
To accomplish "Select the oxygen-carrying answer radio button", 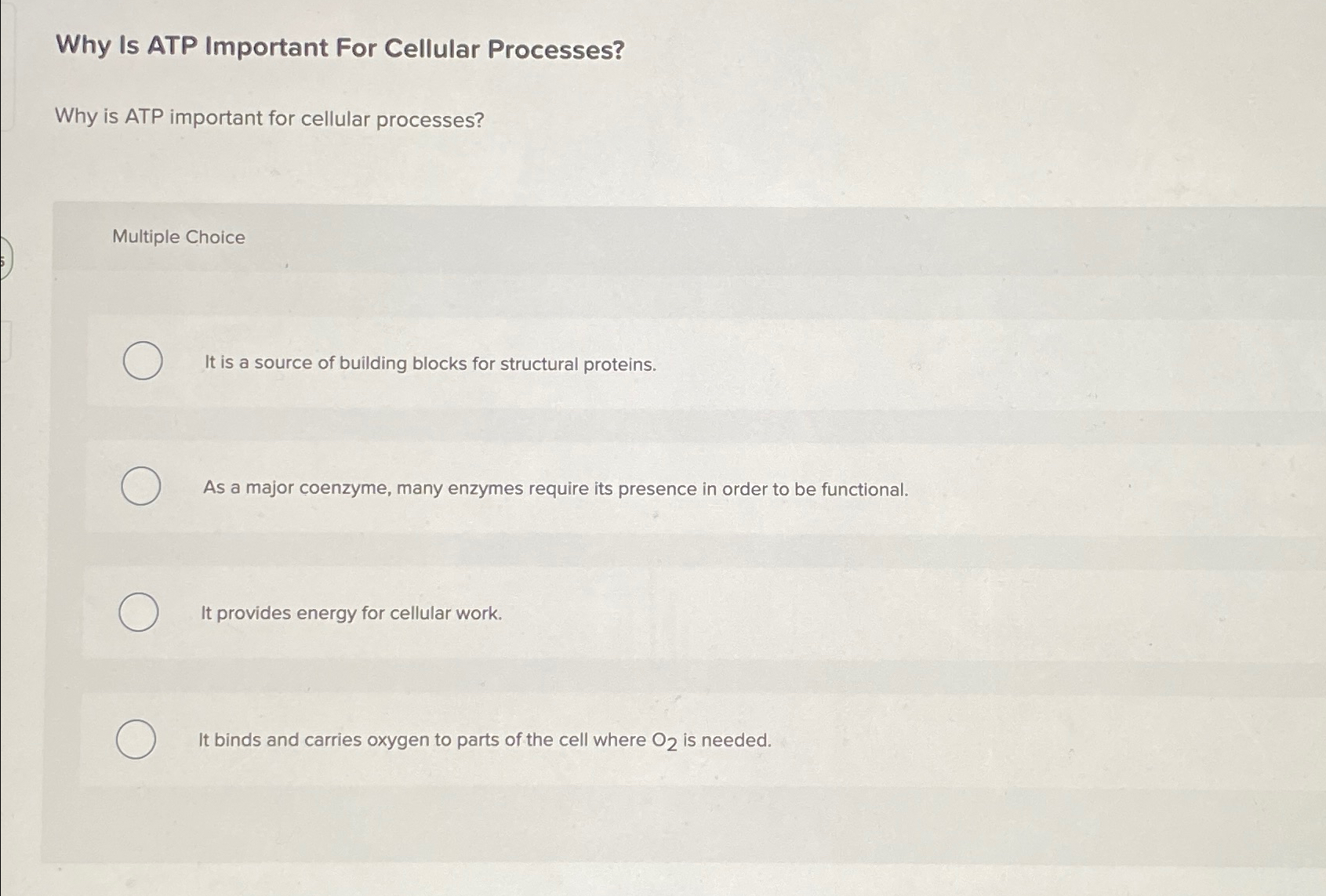I will (x=137, y=738).
